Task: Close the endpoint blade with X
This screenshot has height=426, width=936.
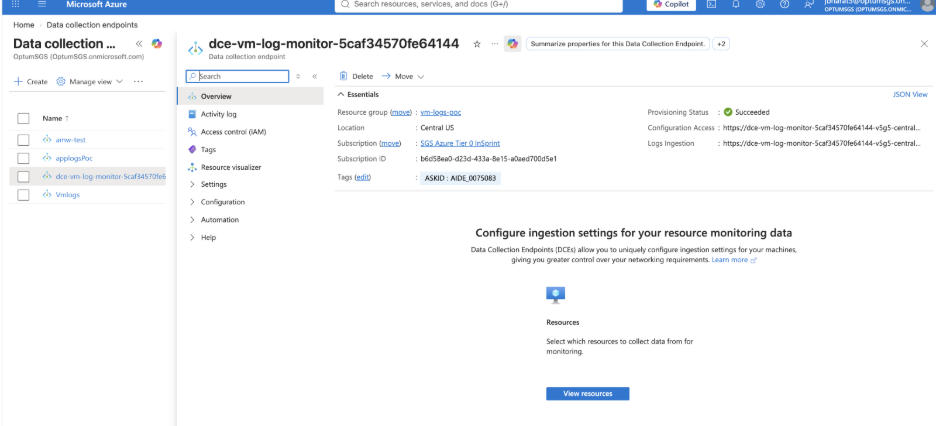Action: coord(925,44)
